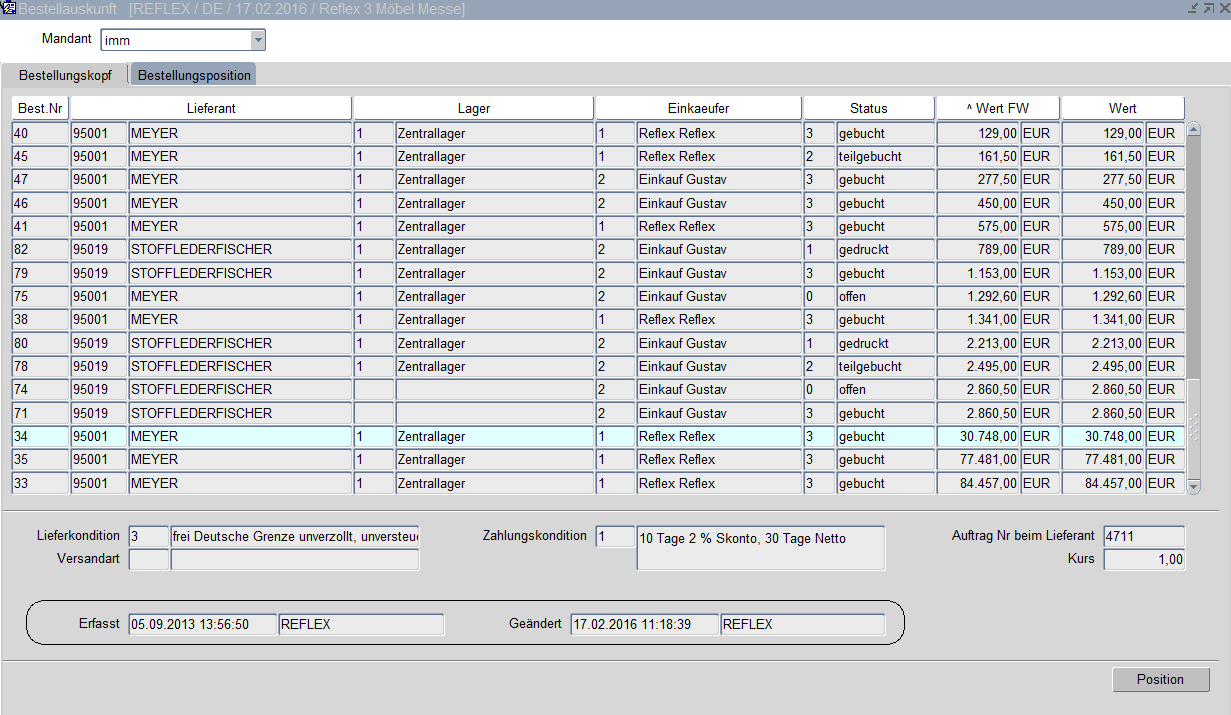This screenshot has height=715, width=1231.
Task: Maximize the Bestellauskunft window
Action: pos(1208,8)
